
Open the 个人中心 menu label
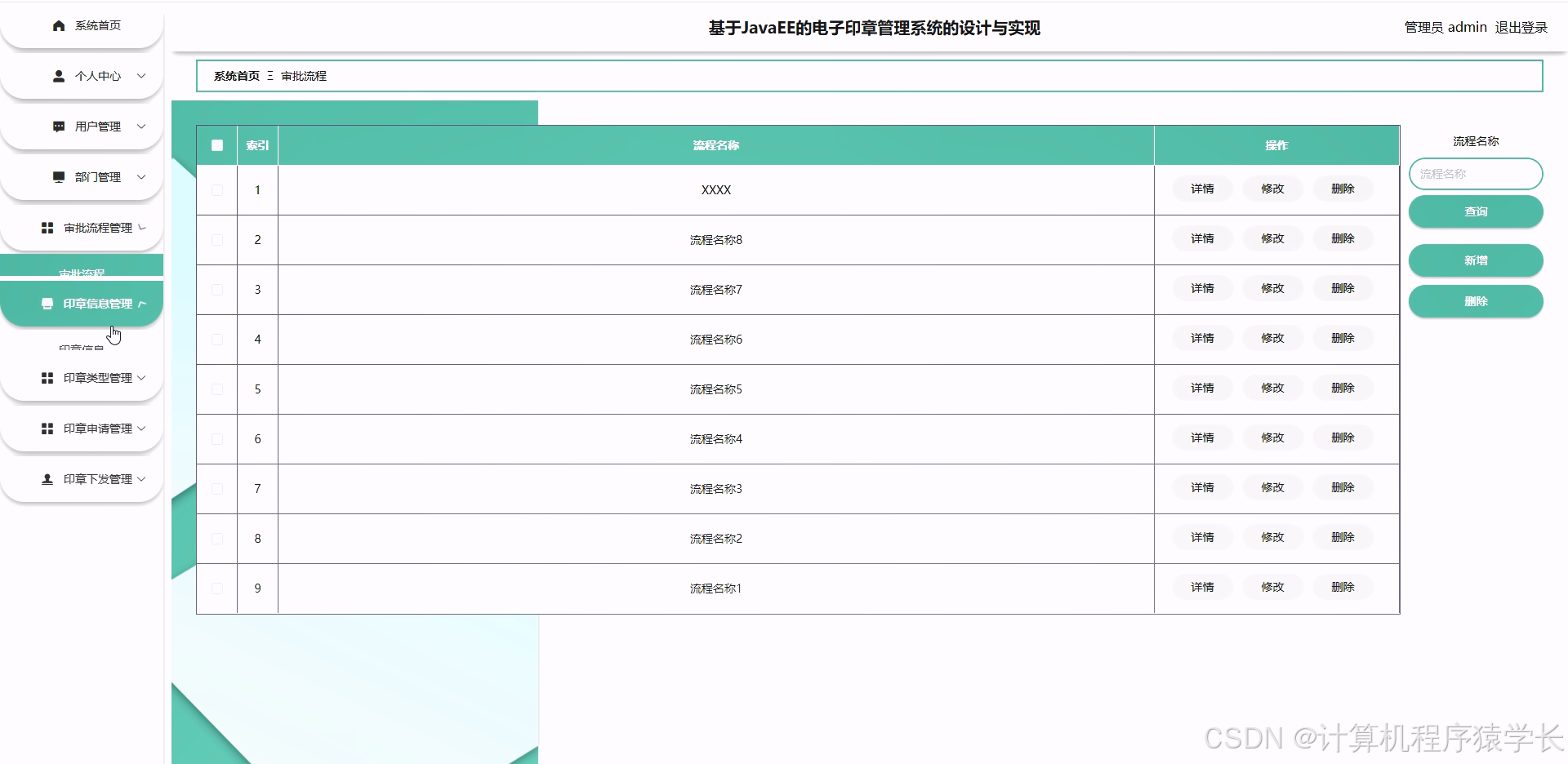[98, 76]
